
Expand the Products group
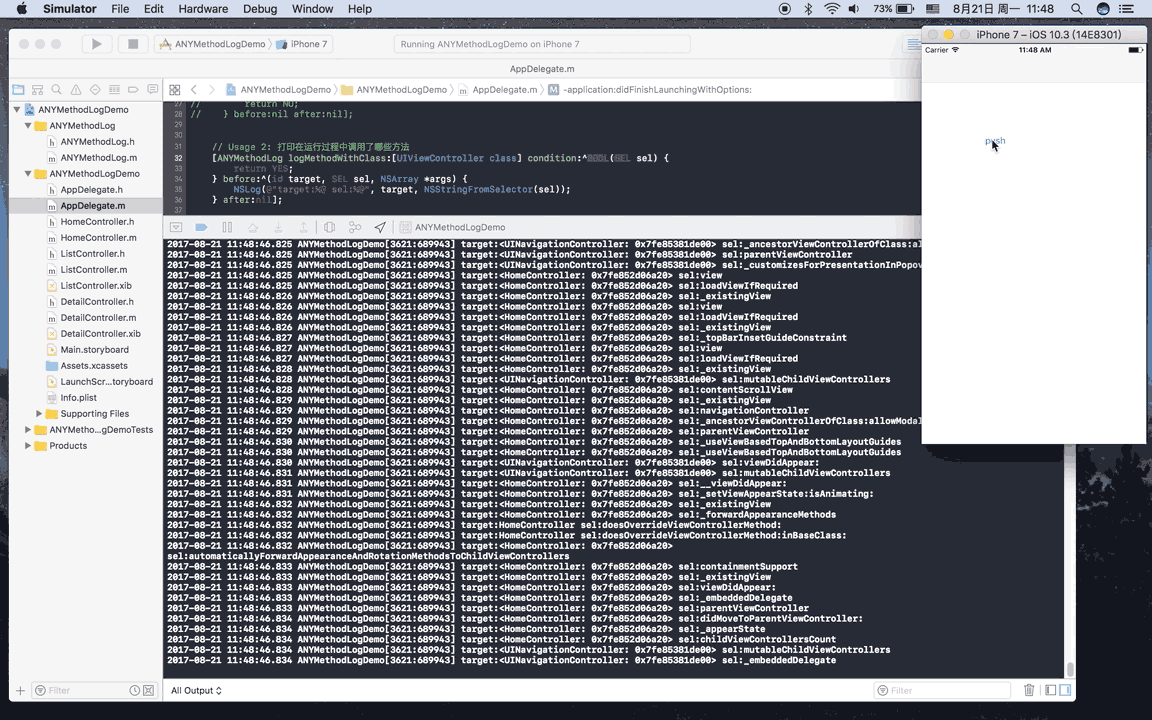tap(28, 446)
